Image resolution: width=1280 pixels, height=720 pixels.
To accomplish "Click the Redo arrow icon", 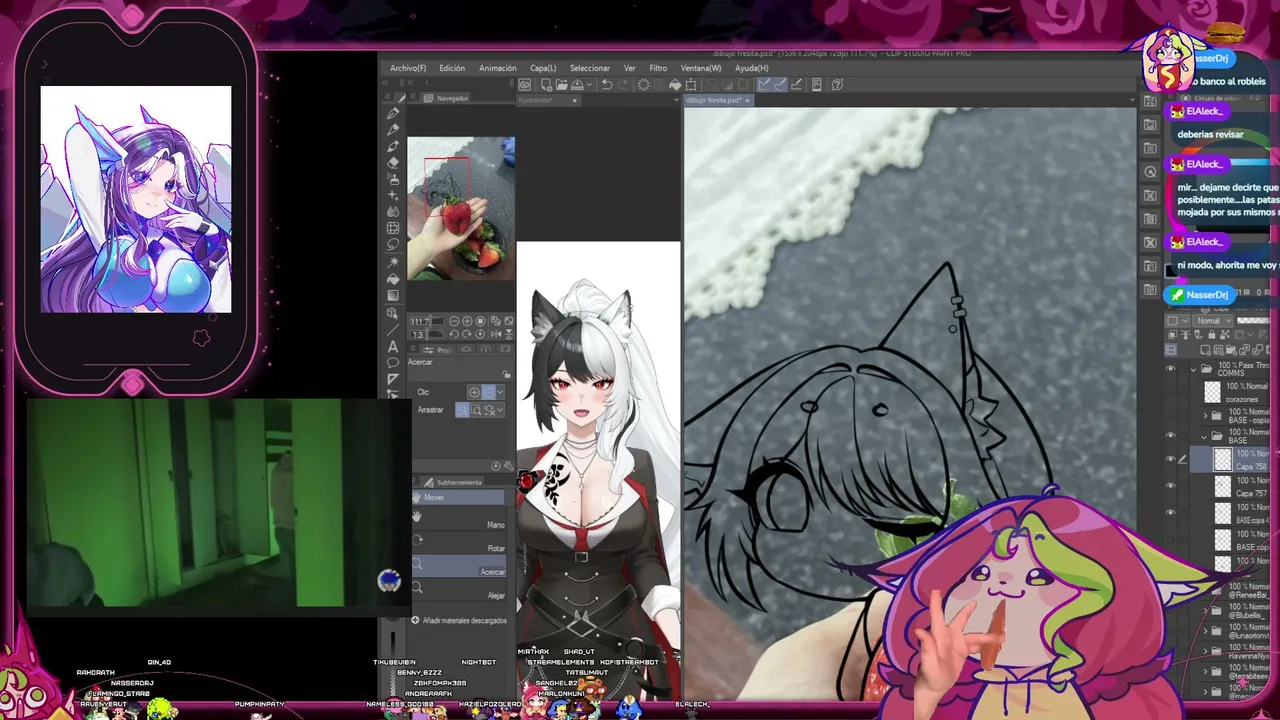I will tap(624, 85).
